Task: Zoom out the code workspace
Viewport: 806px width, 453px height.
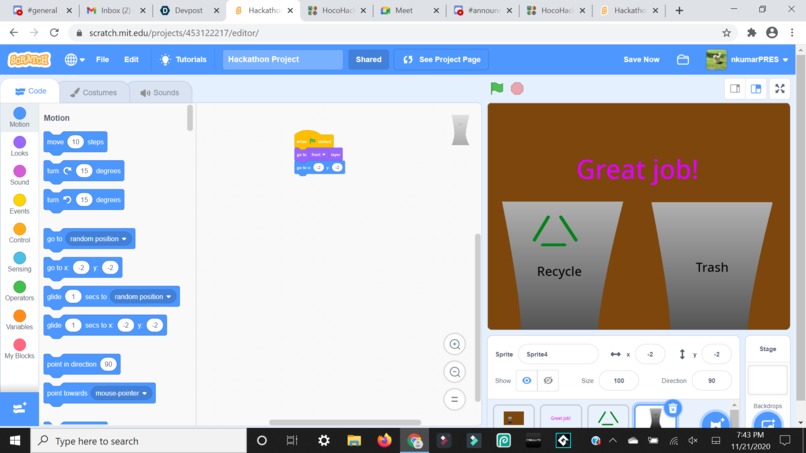Action: click(454, 372)
